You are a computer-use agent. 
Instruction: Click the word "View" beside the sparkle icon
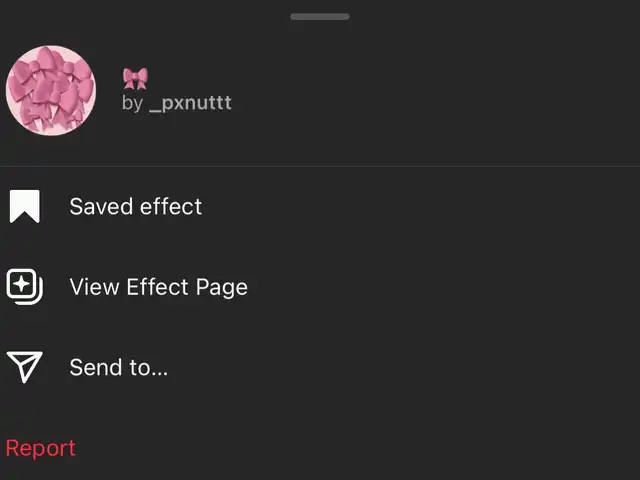(x=94, y=287)
